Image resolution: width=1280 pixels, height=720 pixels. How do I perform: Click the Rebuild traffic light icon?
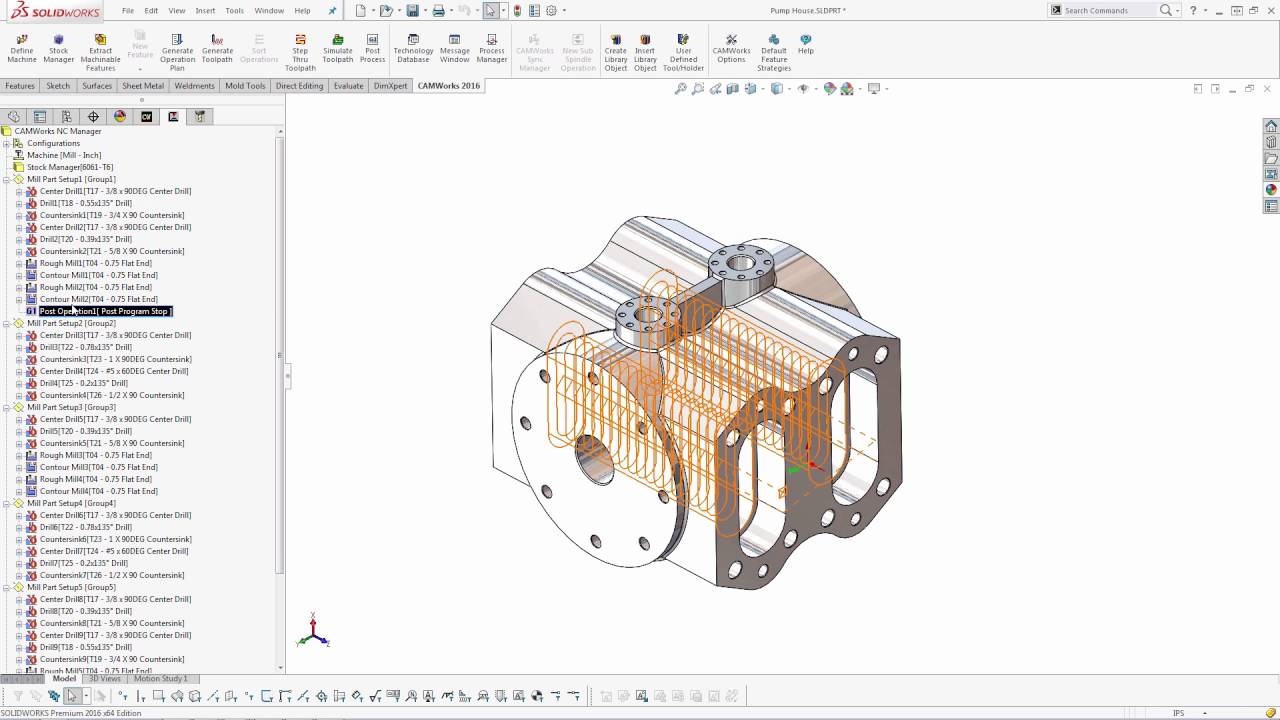(517, 10)
